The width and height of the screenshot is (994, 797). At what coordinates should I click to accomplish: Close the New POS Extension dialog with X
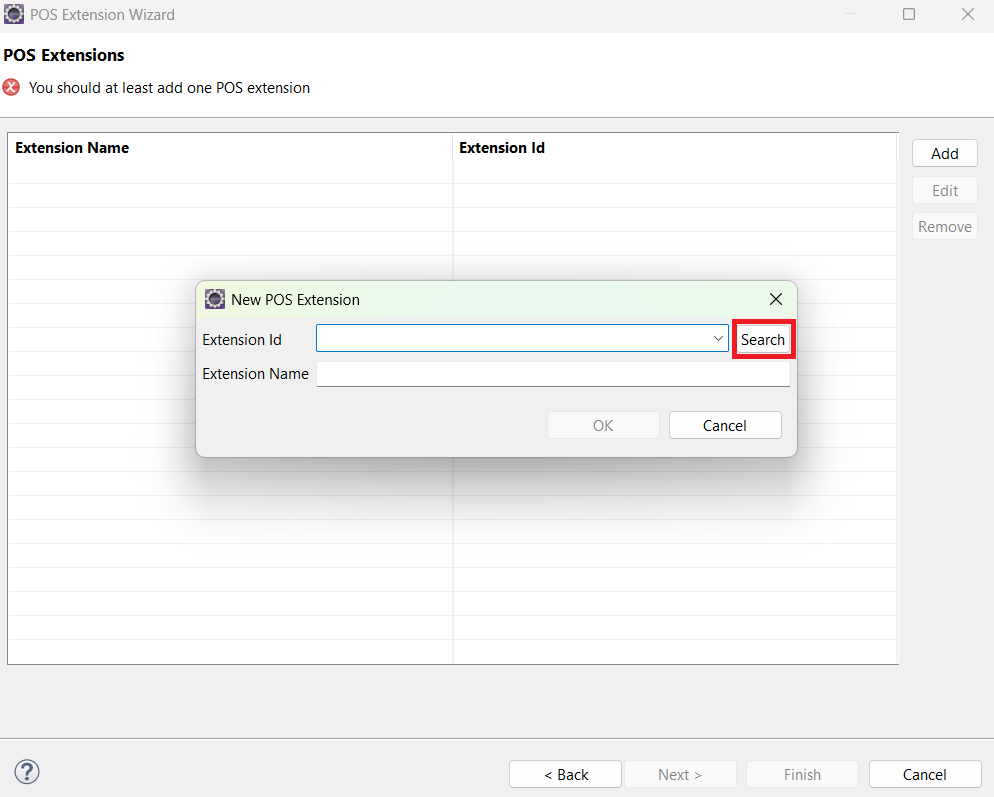coord(776,299)
